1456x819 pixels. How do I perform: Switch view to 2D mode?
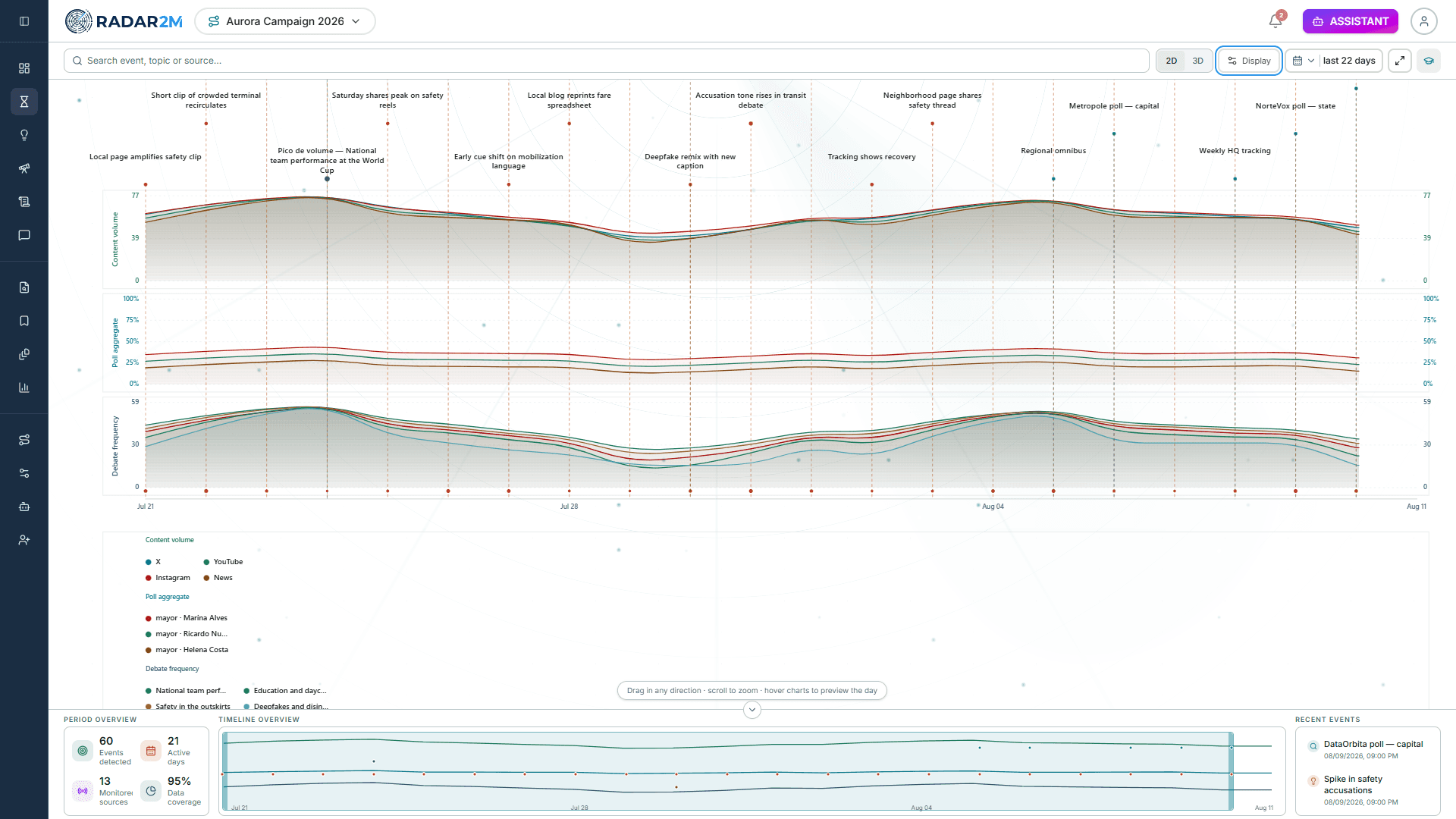(1172, 61)
